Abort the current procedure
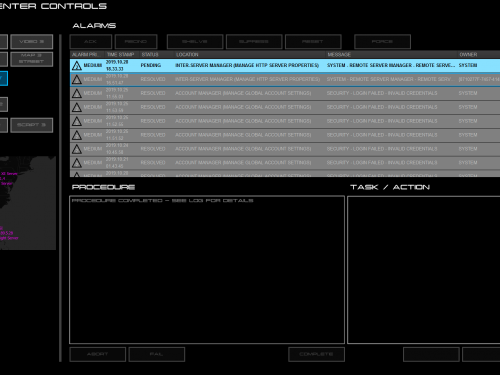500x375 pixels. click(x=98, y=354)
